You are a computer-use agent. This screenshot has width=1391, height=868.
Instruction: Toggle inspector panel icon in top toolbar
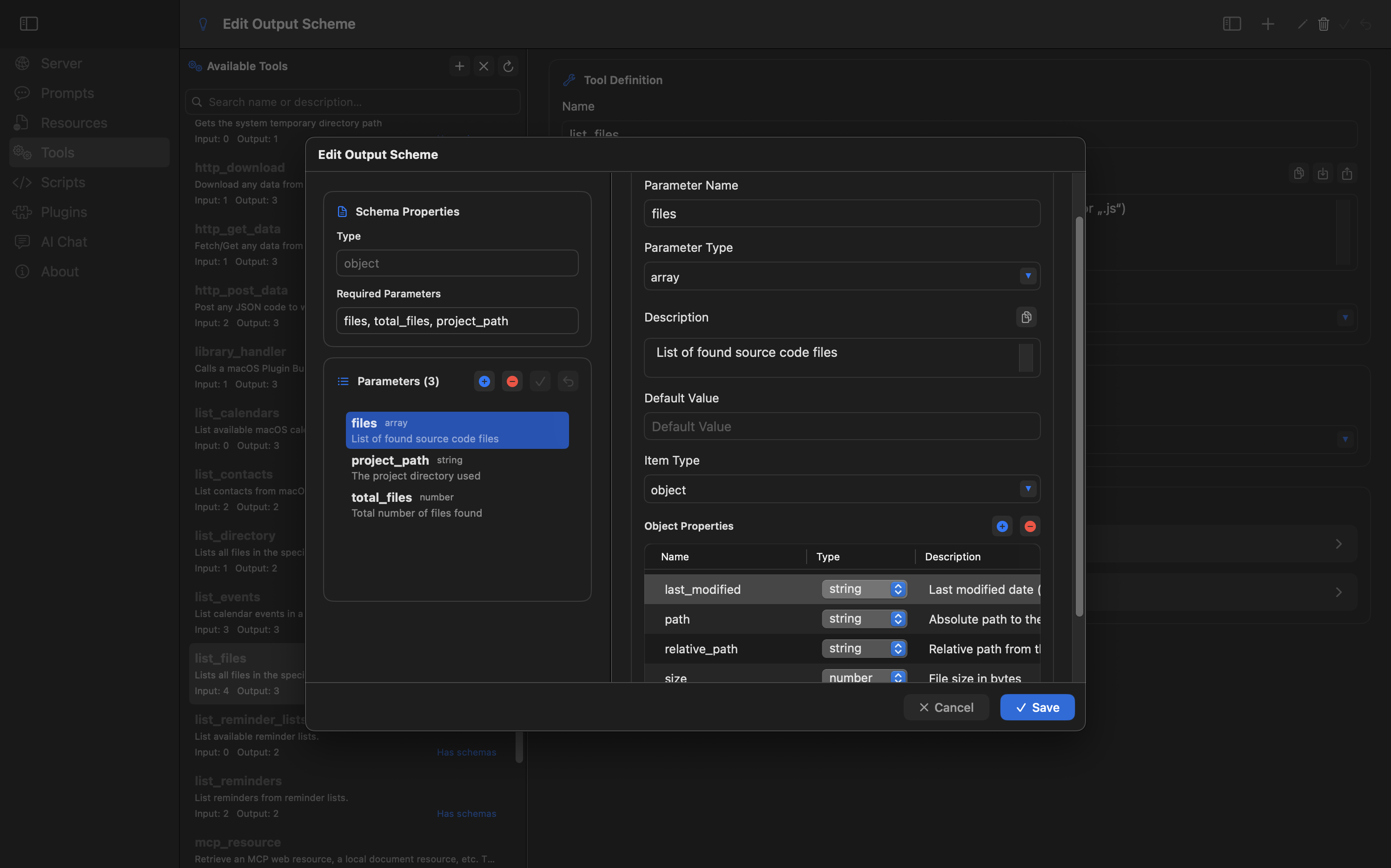click(x=1232, y=24)
